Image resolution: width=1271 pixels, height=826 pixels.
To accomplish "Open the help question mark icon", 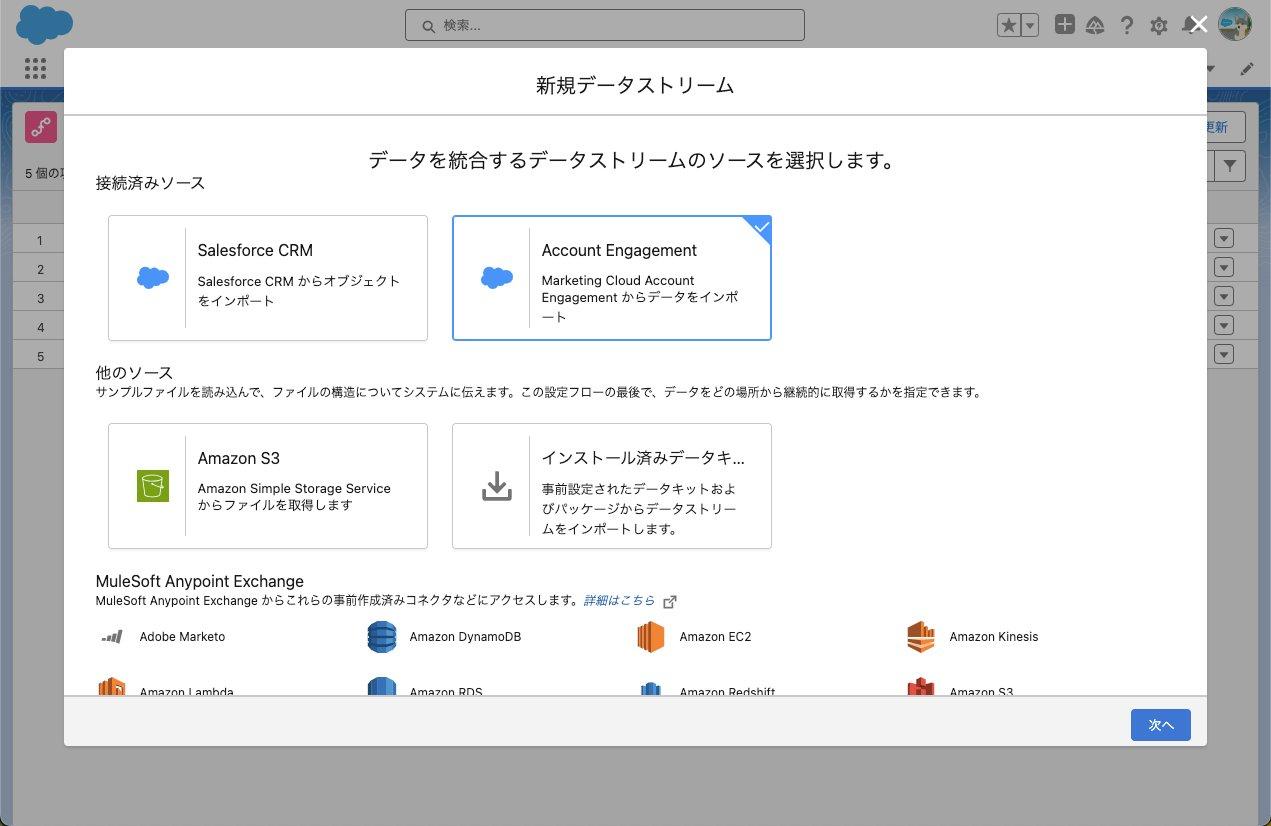I will click(x=1127, y=26).
